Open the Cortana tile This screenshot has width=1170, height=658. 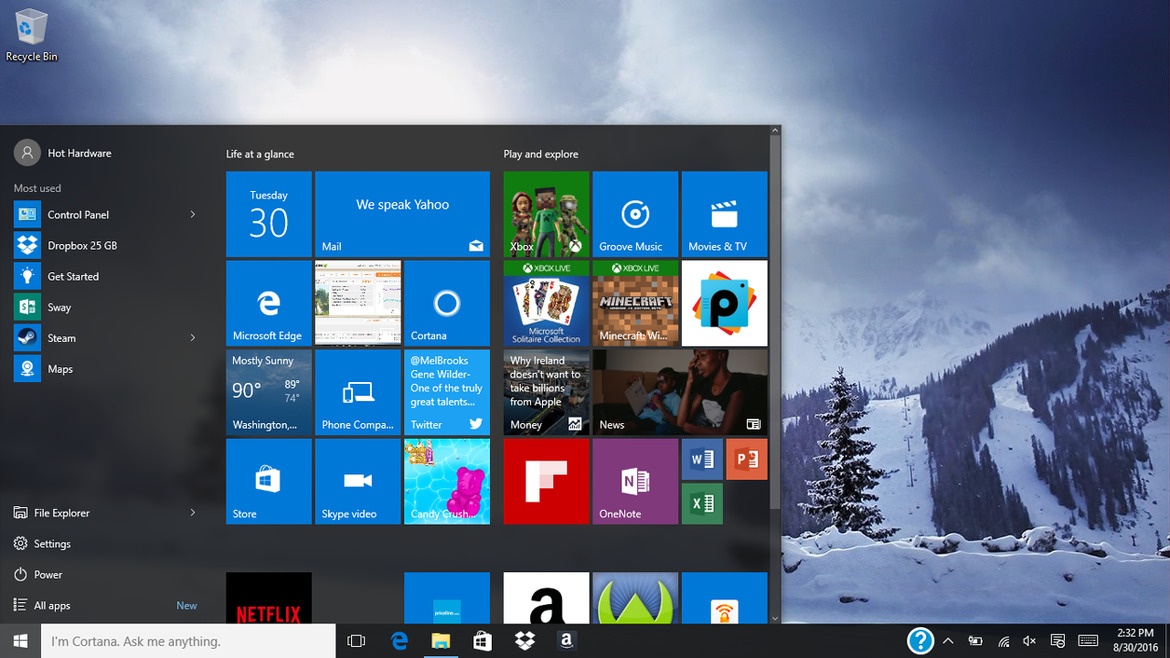(x=447, y=303)
